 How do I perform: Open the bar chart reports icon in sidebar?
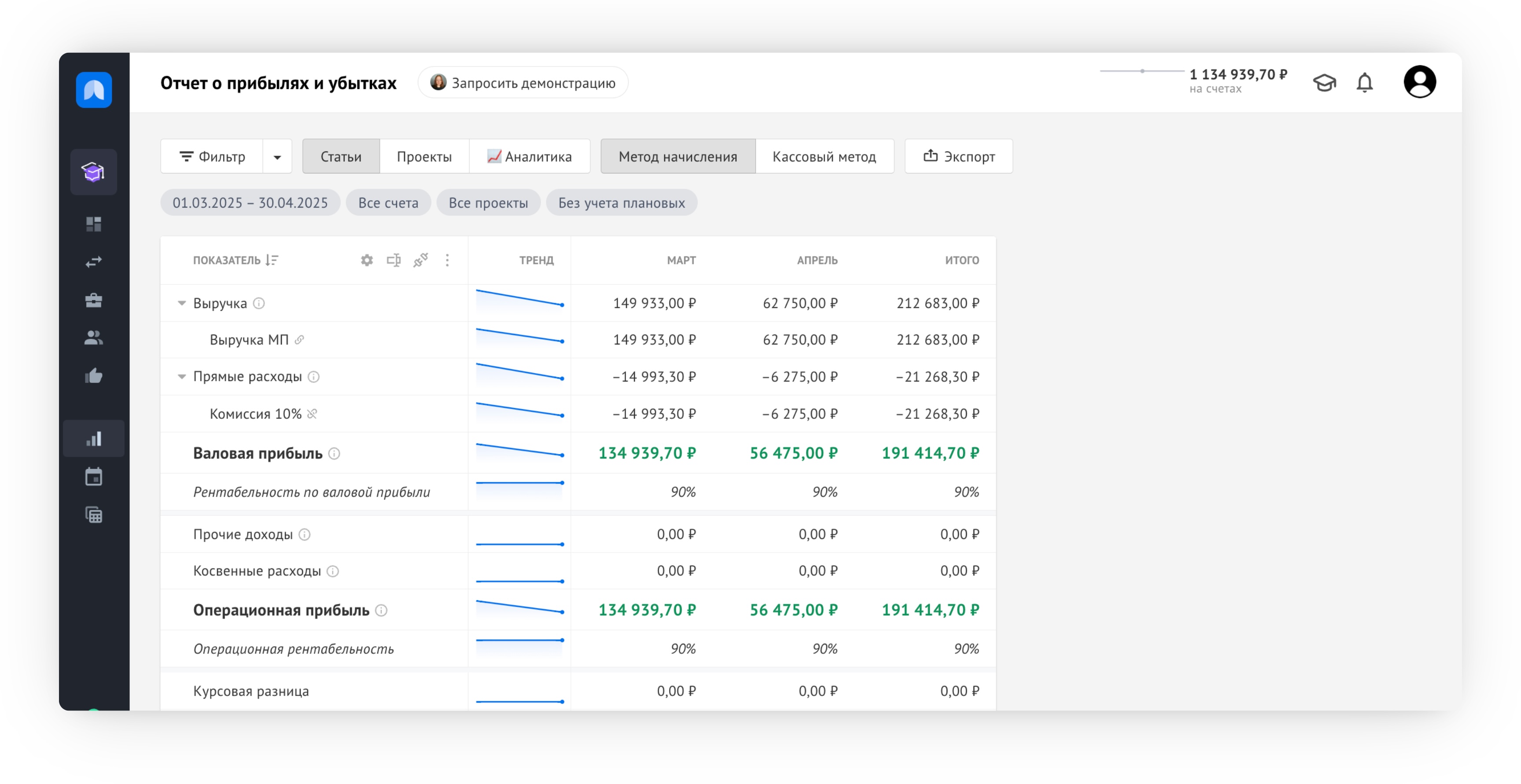tap(94, 438)
